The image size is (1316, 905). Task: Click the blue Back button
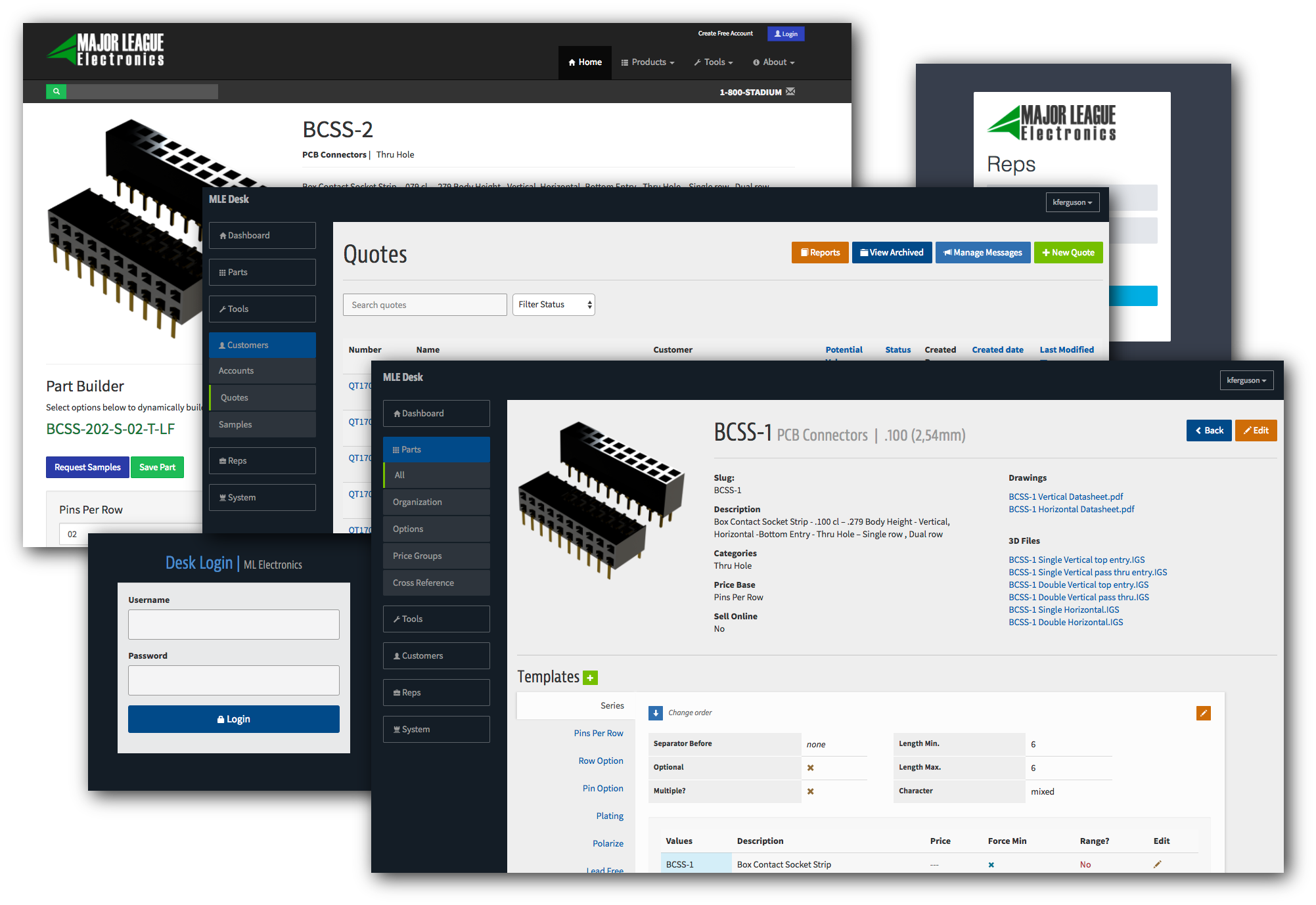pos(1209,430)
